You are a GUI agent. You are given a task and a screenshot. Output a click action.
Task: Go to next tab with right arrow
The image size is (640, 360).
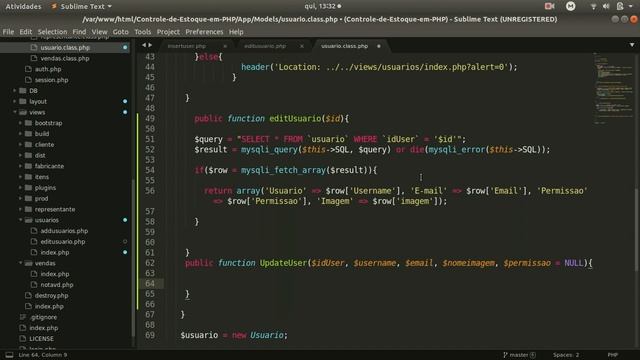[x=150, y=45]
